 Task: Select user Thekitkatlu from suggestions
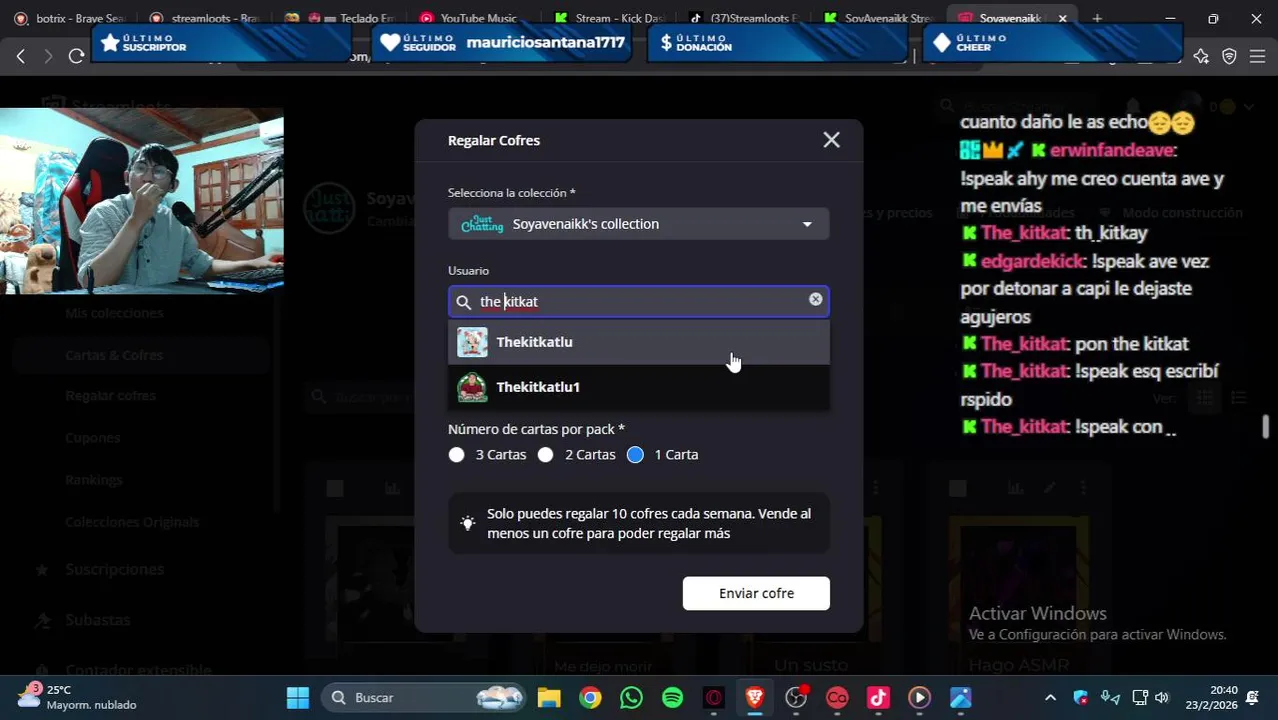[x=638, y=342]
